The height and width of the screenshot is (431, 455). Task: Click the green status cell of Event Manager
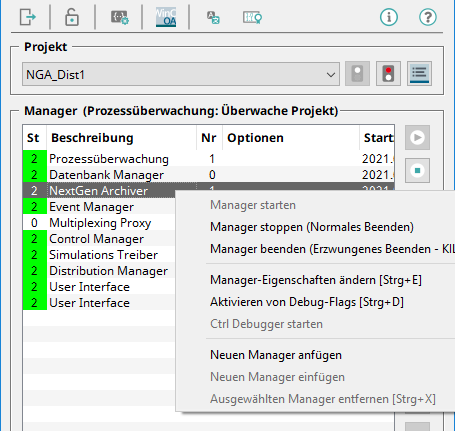point(35,207)
